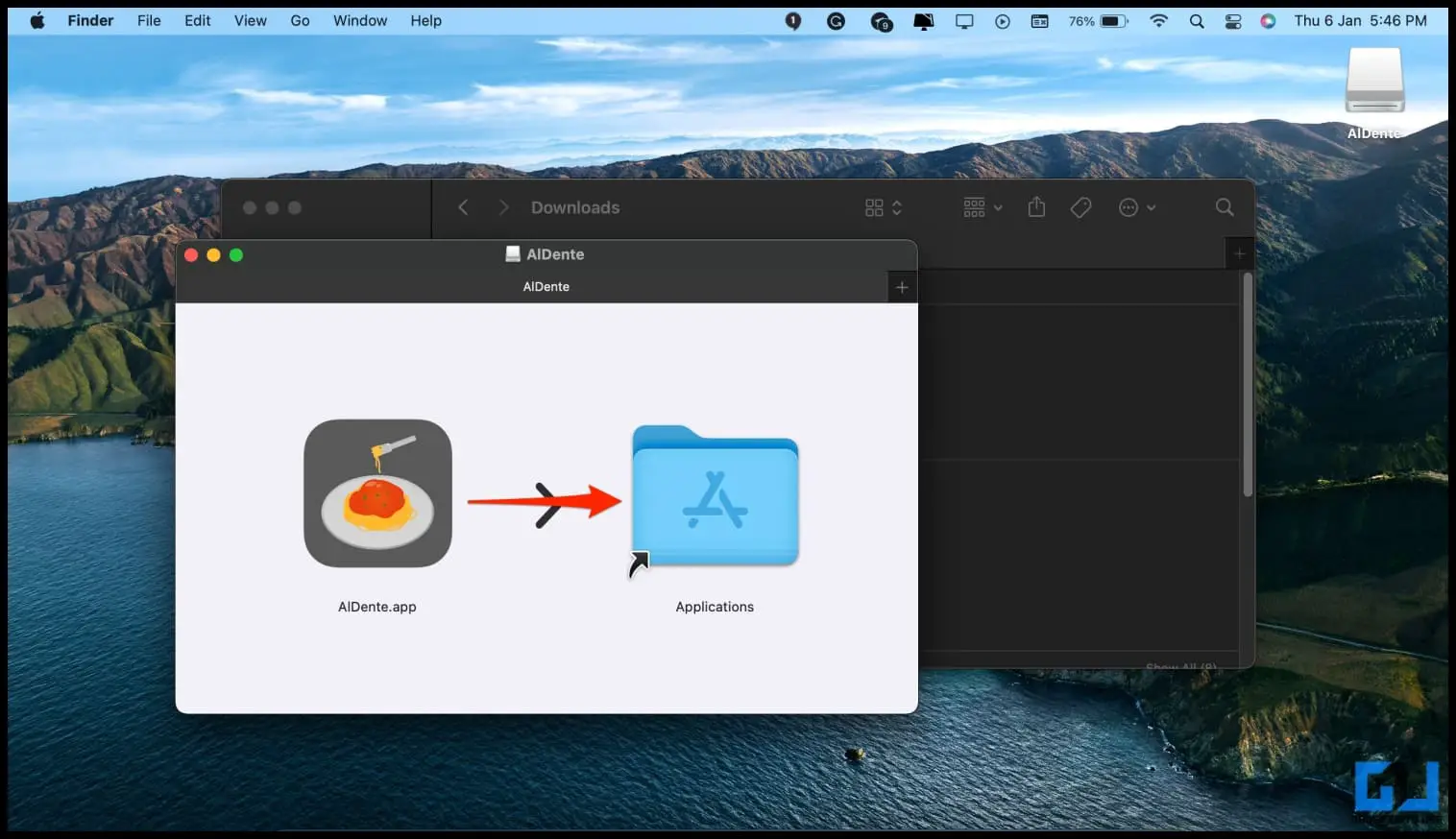Click the black-hat app icon in menu bar
The width and height of the screenshot is (1456, 839).
(x=923, y=20)
